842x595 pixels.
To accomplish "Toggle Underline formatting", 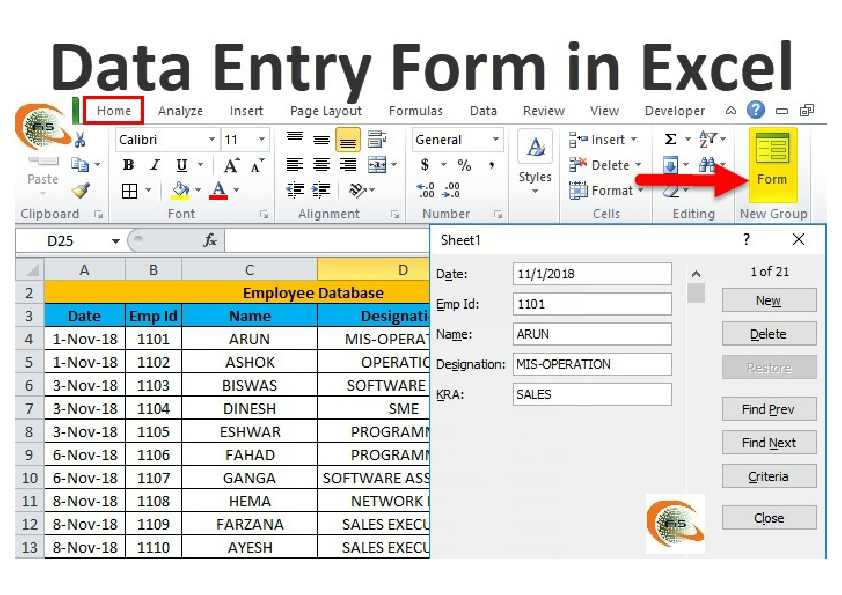I will [182, 165].
